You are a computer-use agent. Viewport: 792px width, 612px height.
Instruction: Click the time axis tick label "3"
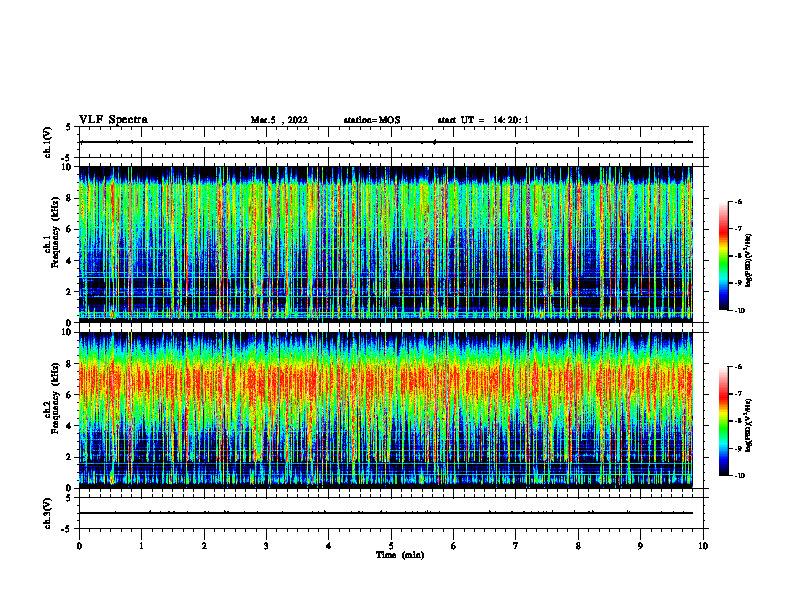click(266, 546)
